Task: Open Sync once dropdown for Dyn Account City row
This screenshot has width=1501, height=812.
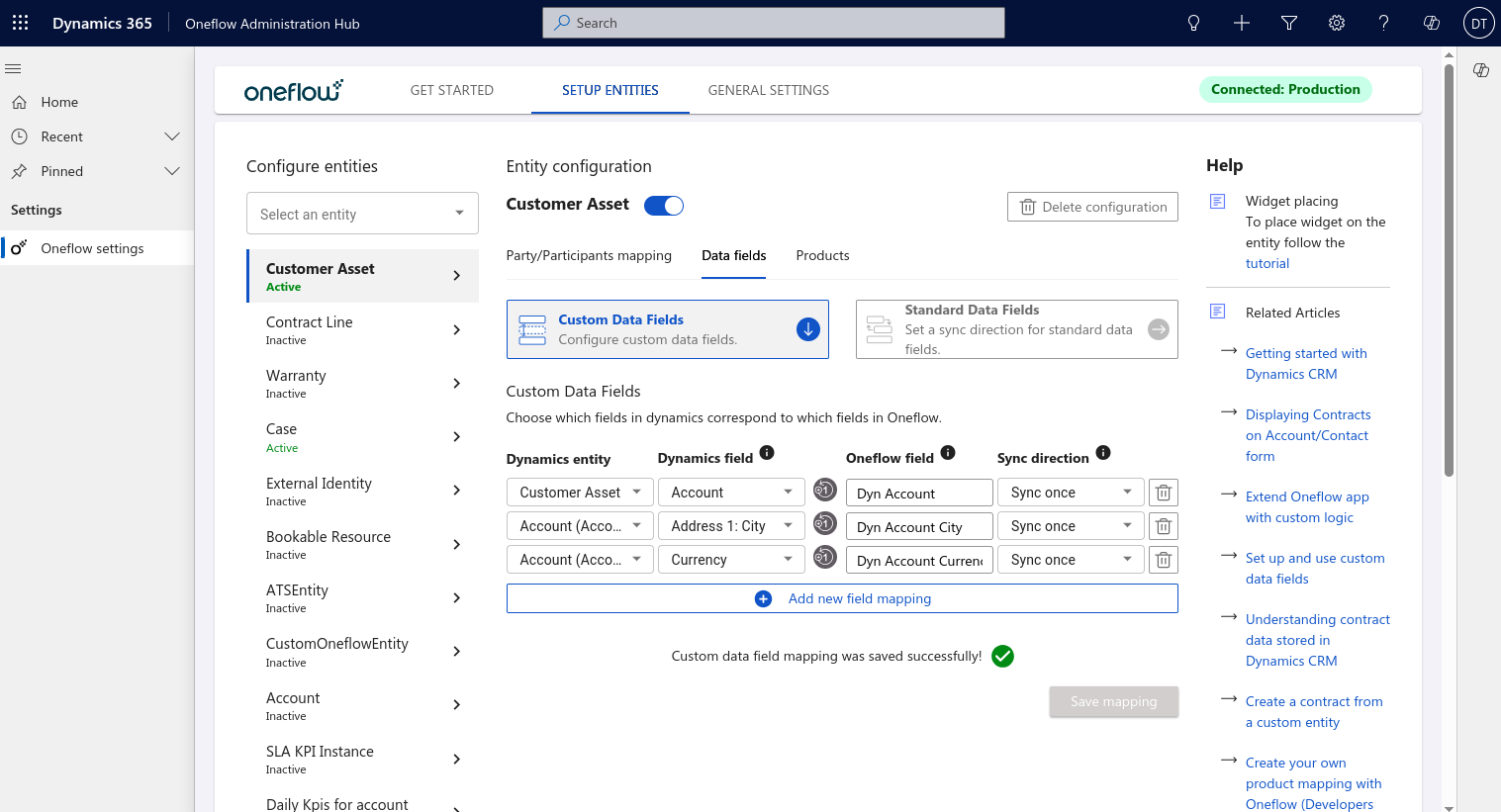Action: [x=1071, y=526]
